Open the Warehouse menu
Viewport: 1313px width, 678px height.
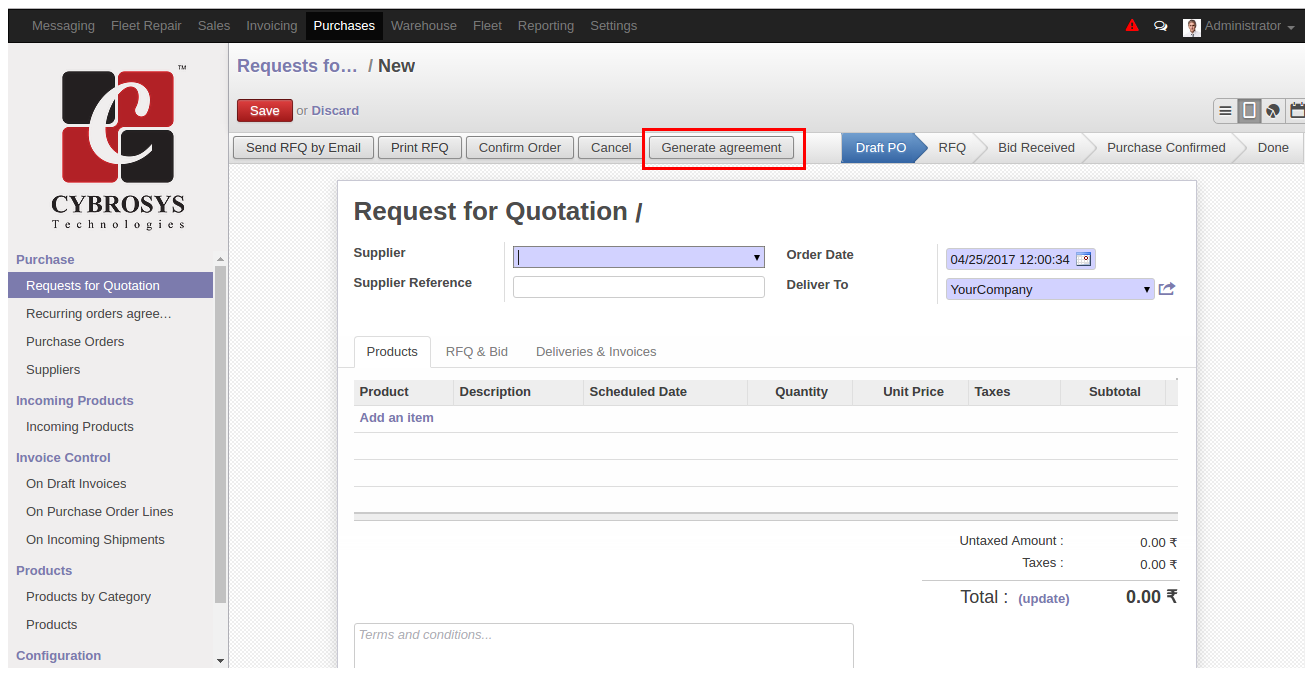click(424, 26)
